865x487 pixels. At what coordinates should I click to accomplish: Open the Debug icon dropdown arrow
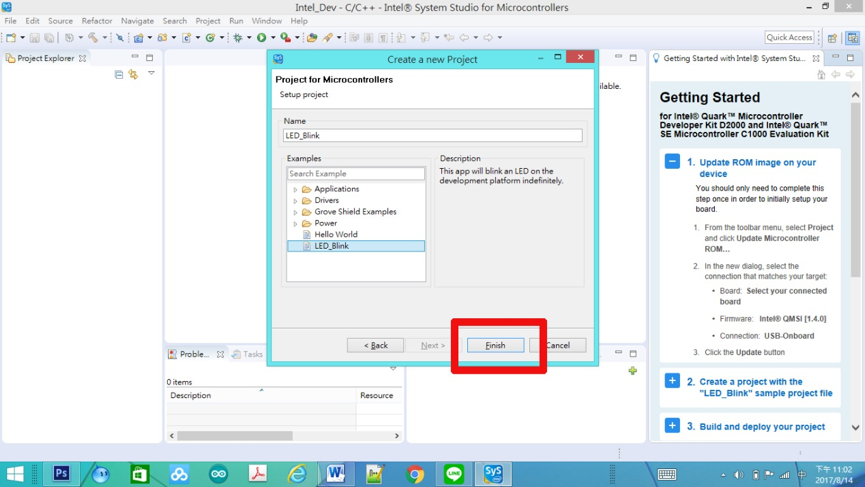tap(249, 38)
